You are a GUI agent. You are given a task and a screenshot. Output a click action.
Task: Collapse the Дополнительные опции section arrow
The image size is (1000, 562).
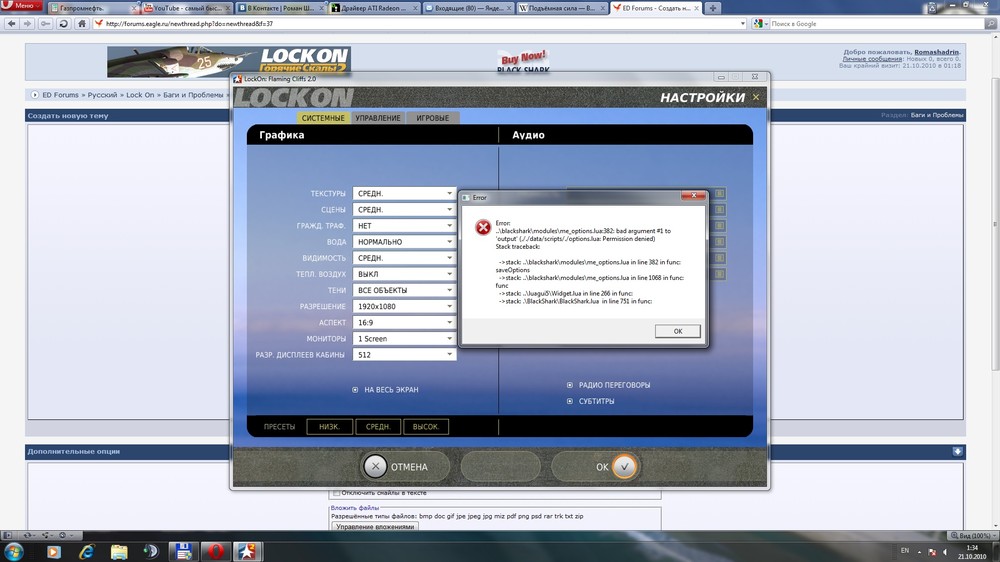click(x=957, y=451)
